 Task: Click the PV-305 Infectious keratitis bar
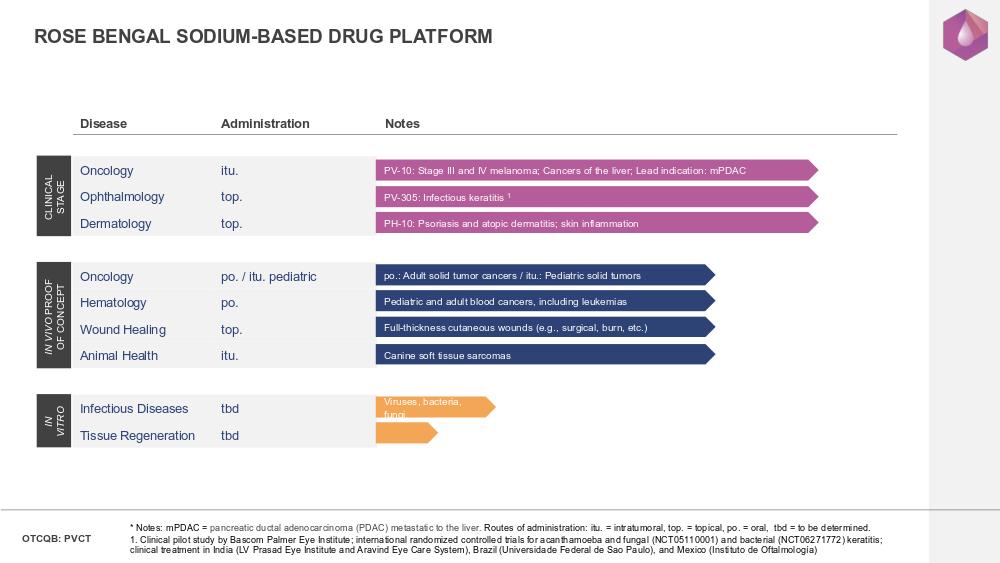coord(595,197)
